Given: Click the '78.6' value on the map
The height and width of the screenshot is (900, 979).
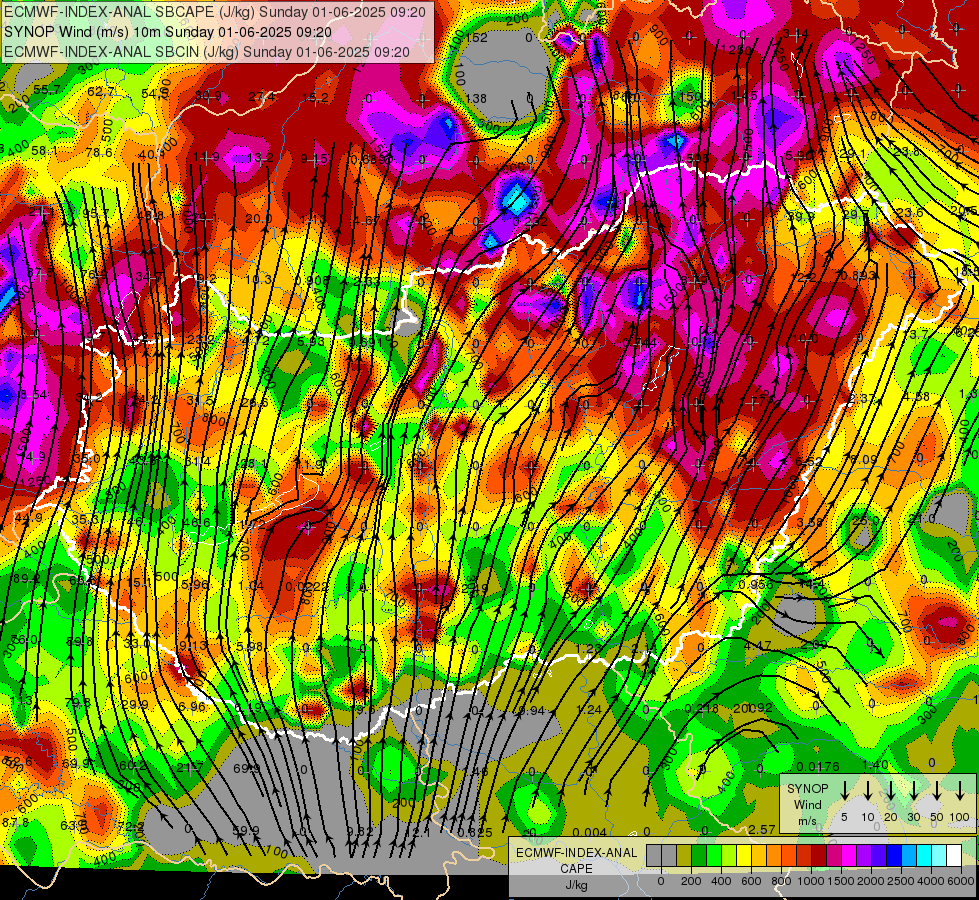Looking at the screenshot, I should 99,152.
